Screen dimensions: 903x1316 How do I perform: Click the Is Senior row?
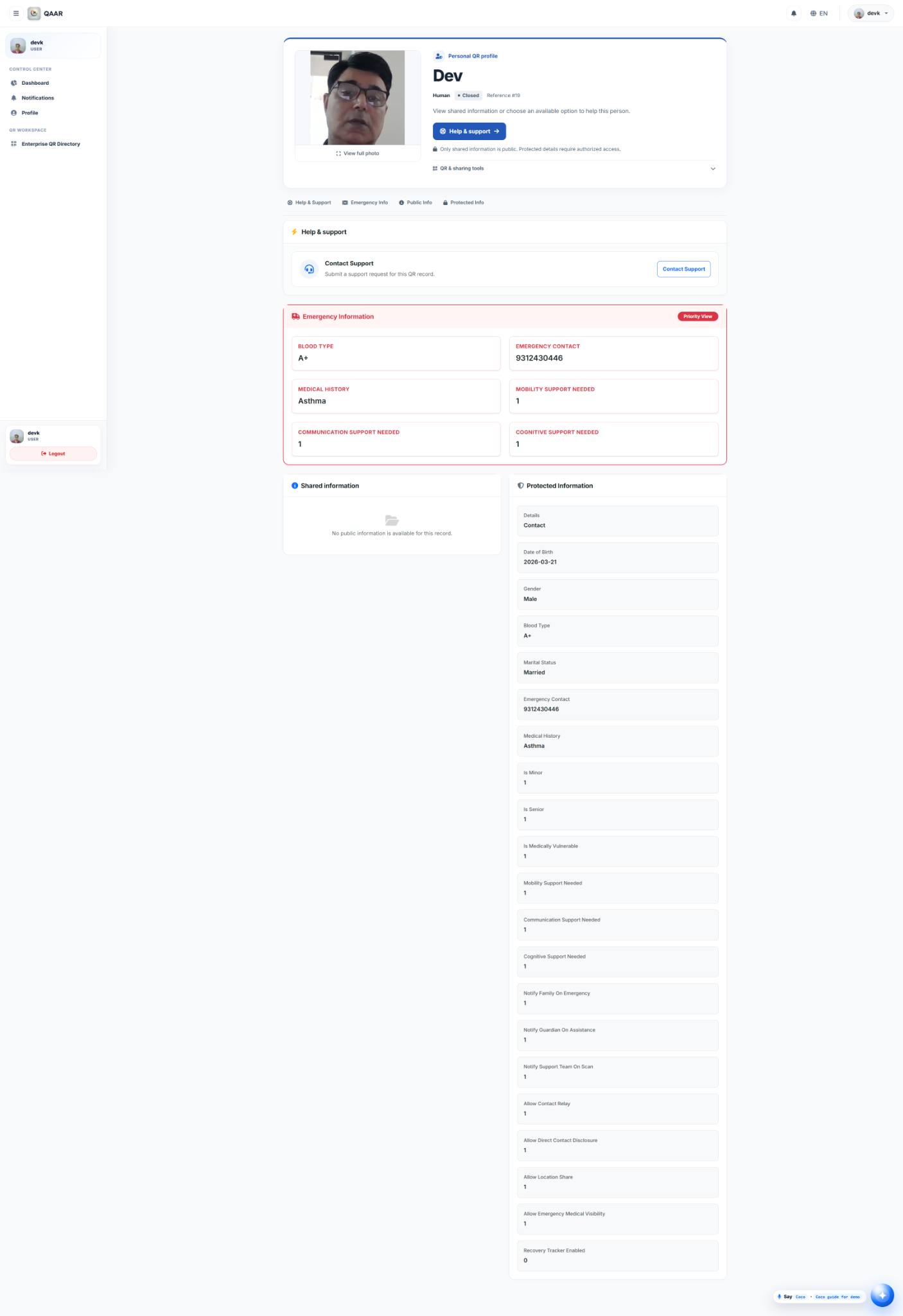click(617, 815)
